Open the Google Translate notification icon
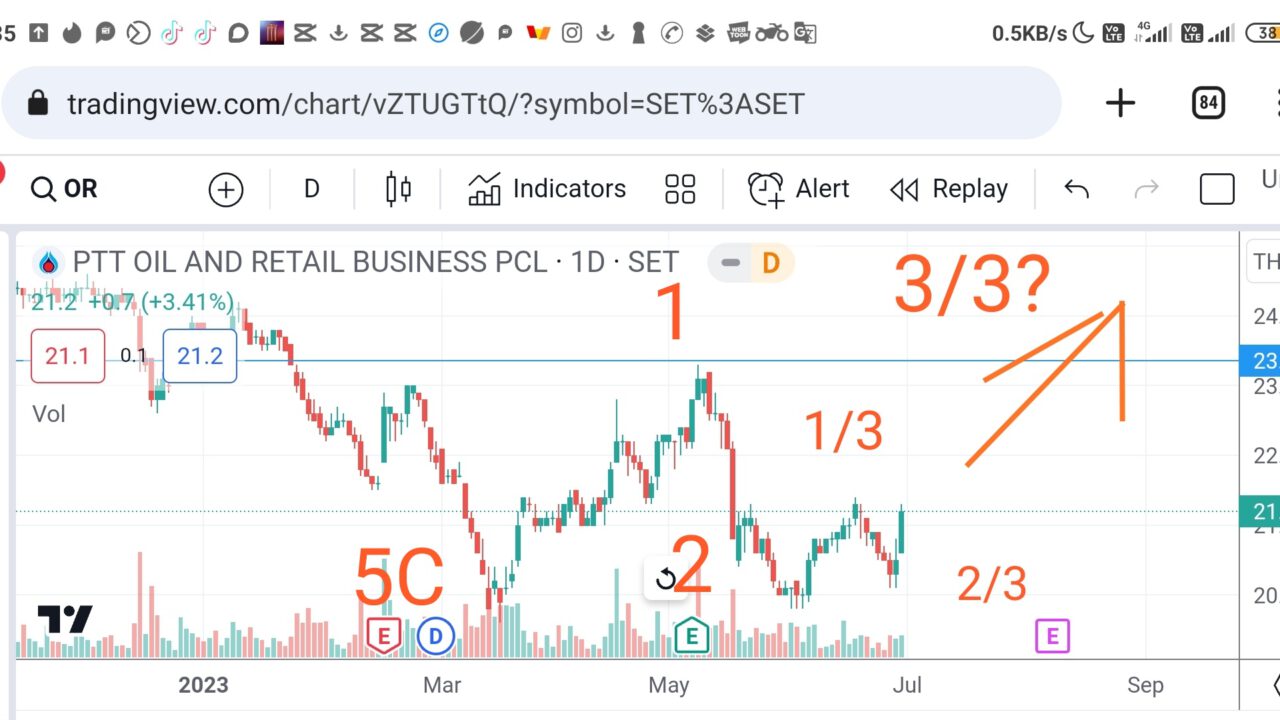Viewport: 1280px width, 720px height. tap(805, 33)
